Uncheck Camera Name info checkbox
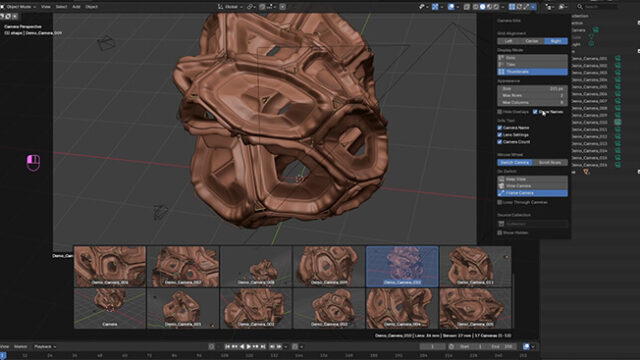 (500, 127)
